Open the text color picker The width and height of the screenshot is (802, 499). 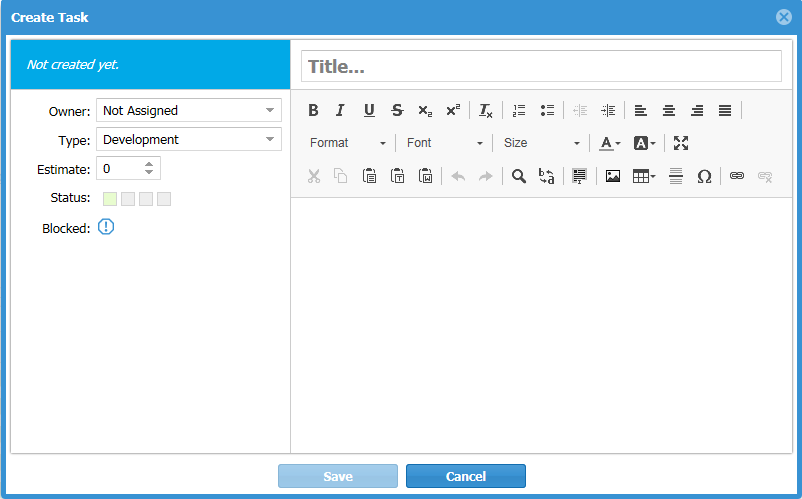(x=609, y=143)
